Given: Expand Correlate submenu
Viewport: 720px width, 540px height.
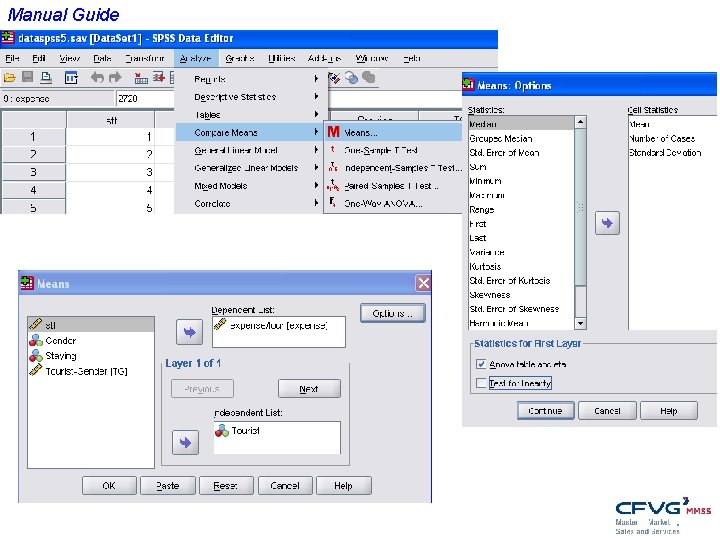Looking at the screenshot, I should (x=252, y=203).
